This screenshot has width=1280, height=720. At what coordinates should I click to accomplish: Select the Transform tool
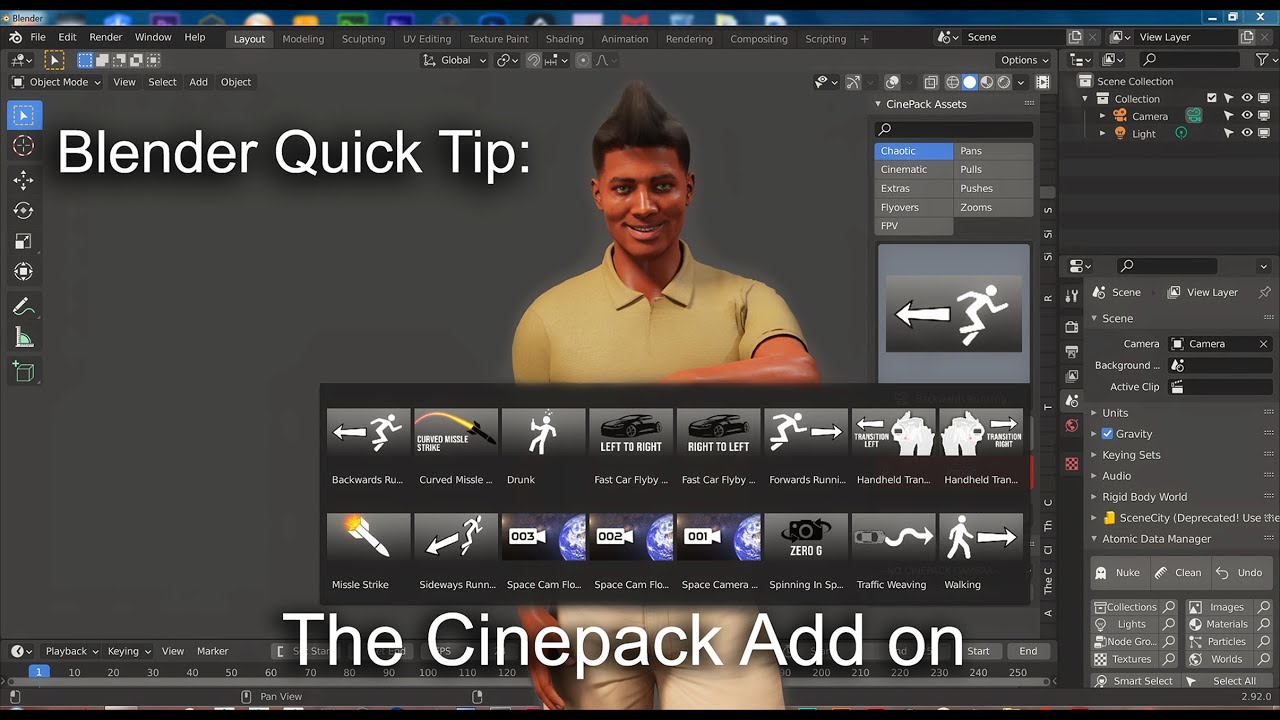tap(24, 271)
